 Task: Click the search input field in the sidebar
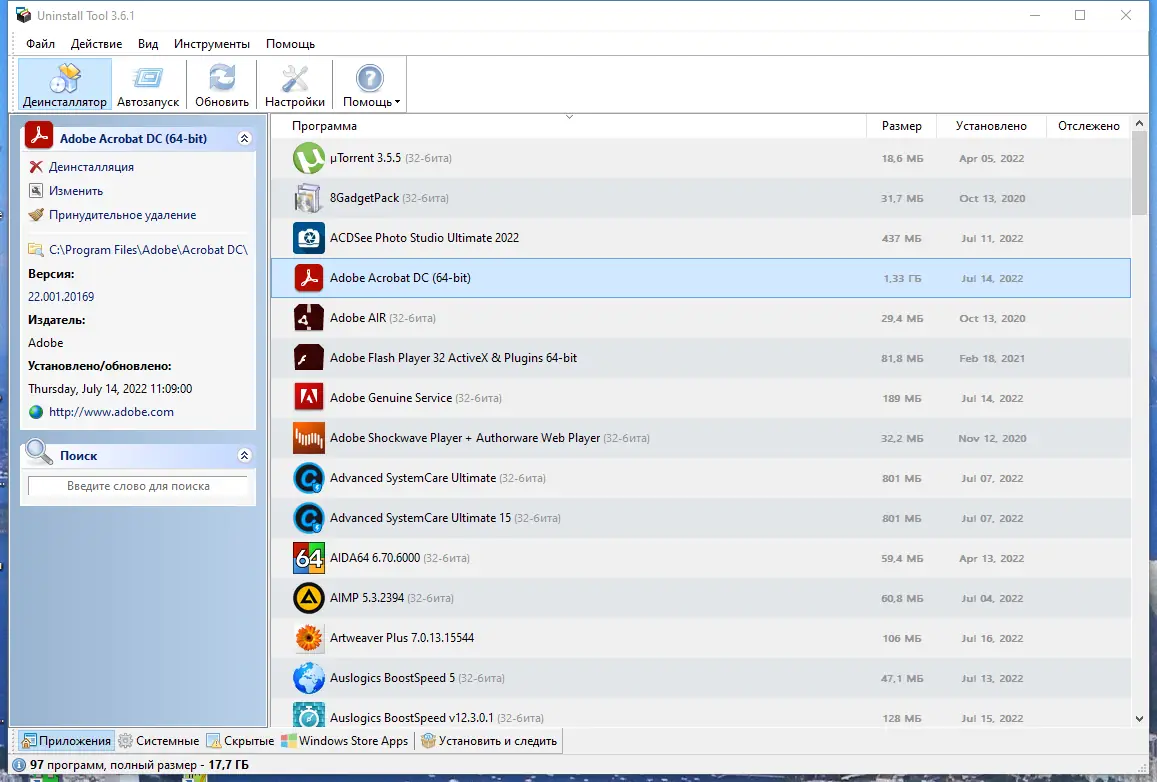point(137,485)
